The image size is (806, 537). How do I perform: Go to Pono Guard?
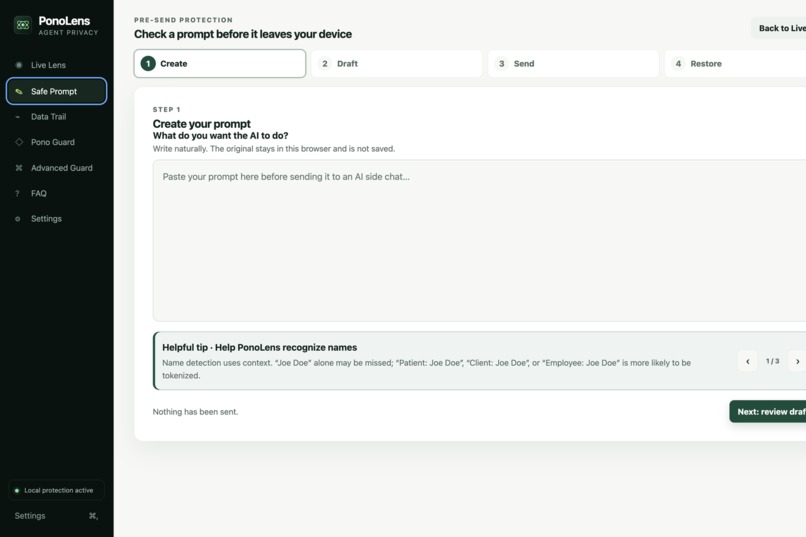tap(57, 142)
